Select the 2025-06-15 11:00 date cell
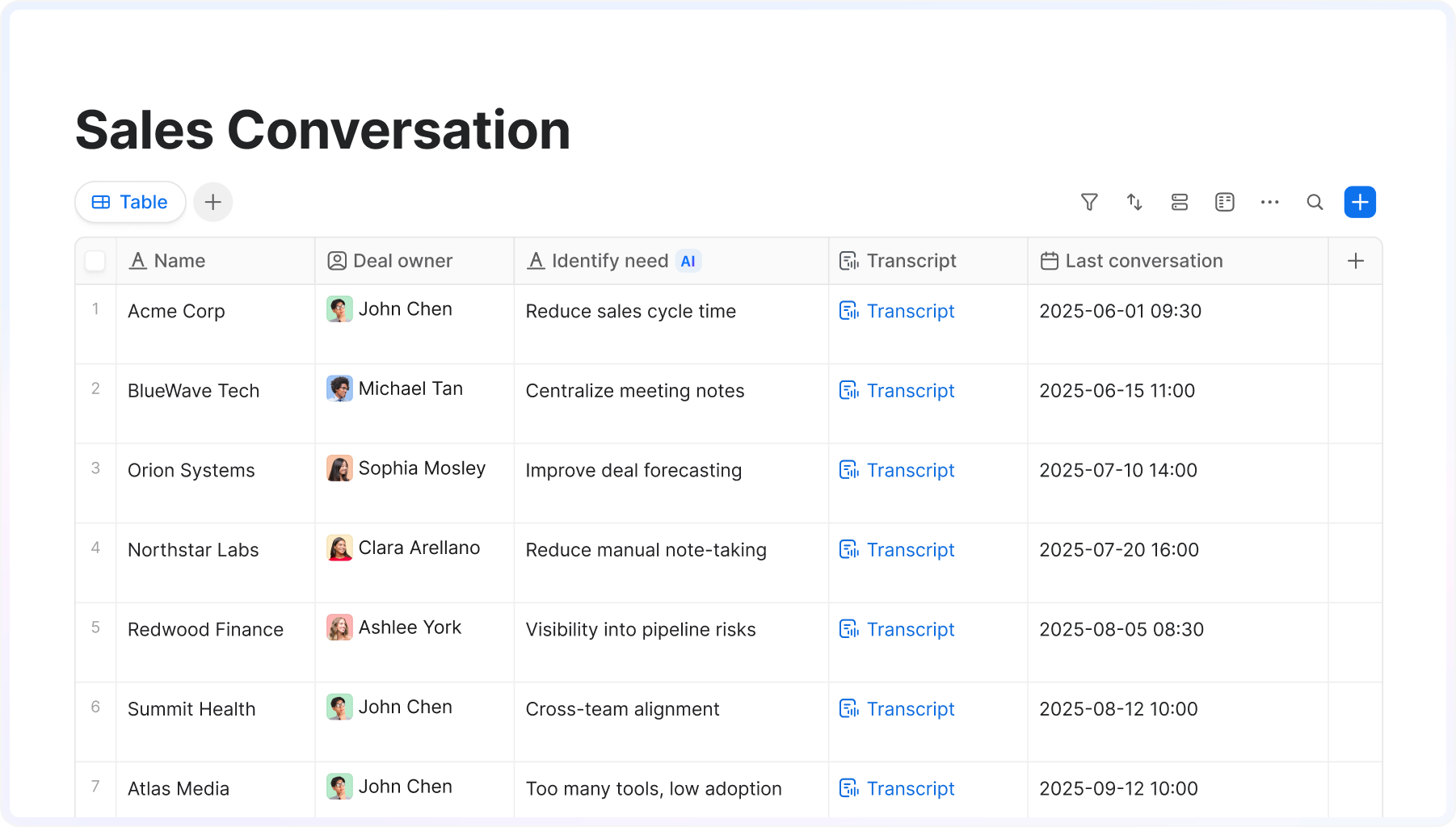 point(1117,391)
